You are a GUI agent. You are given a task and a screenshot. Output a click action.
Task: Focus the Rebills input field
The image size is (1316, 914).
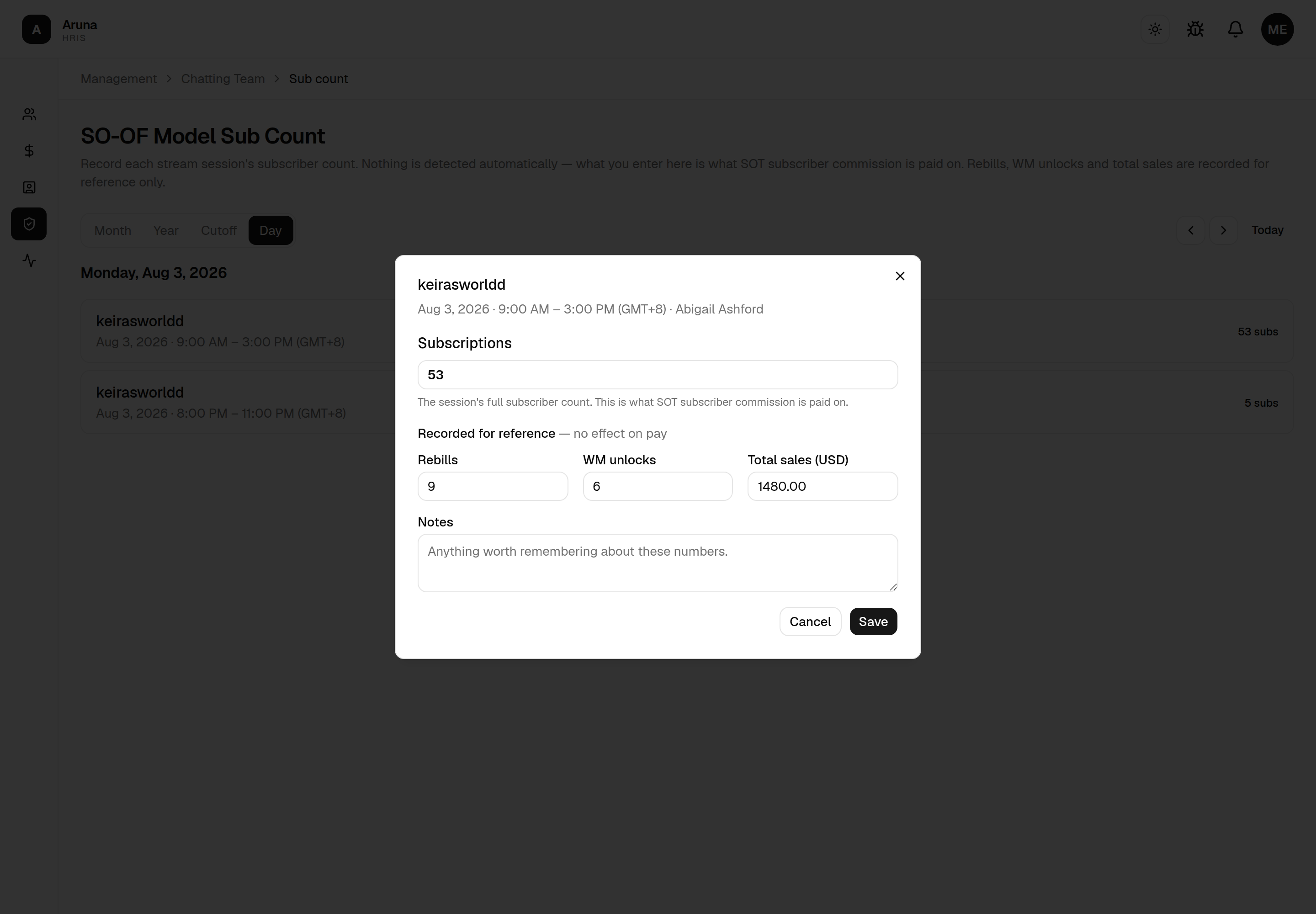[493, 487]
